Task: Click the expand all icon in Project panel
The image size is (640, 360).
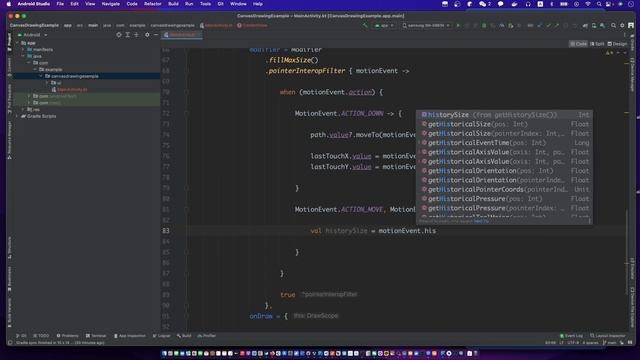Action: click(x=127, y=35)
